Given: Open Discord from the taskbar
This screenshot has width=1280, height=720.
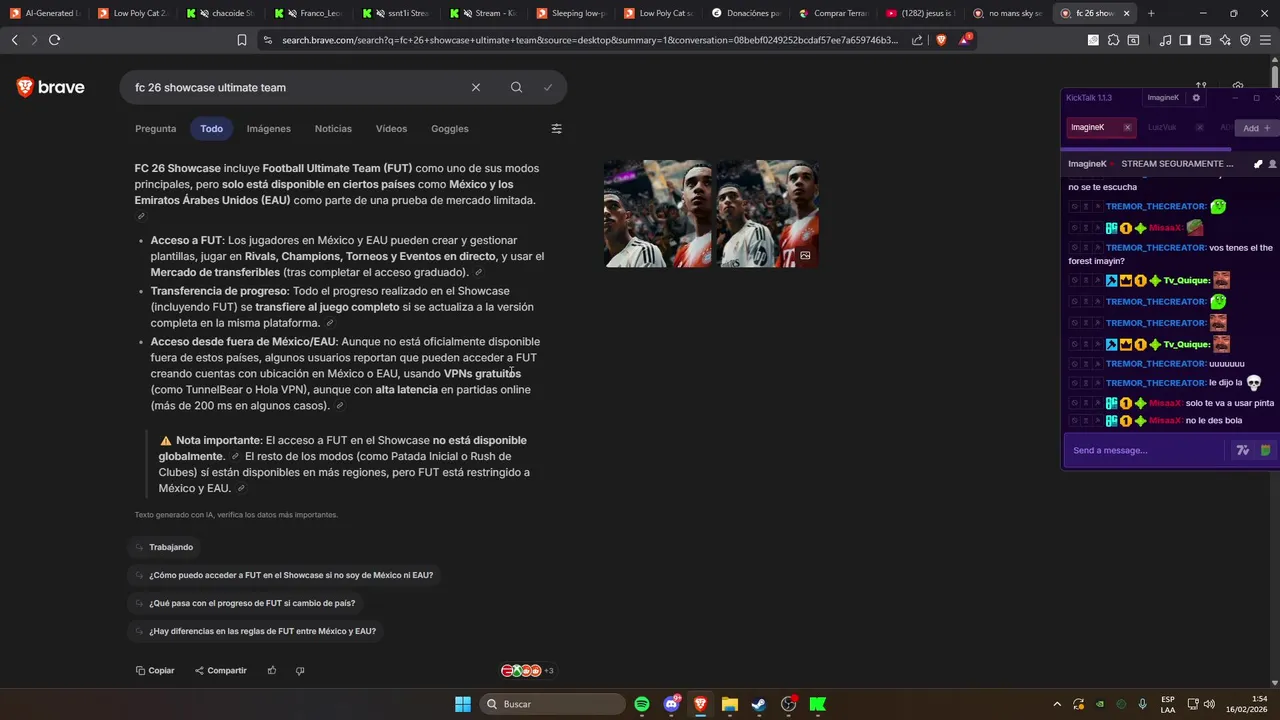Looking at the screenshot, I should click(671, 704).
